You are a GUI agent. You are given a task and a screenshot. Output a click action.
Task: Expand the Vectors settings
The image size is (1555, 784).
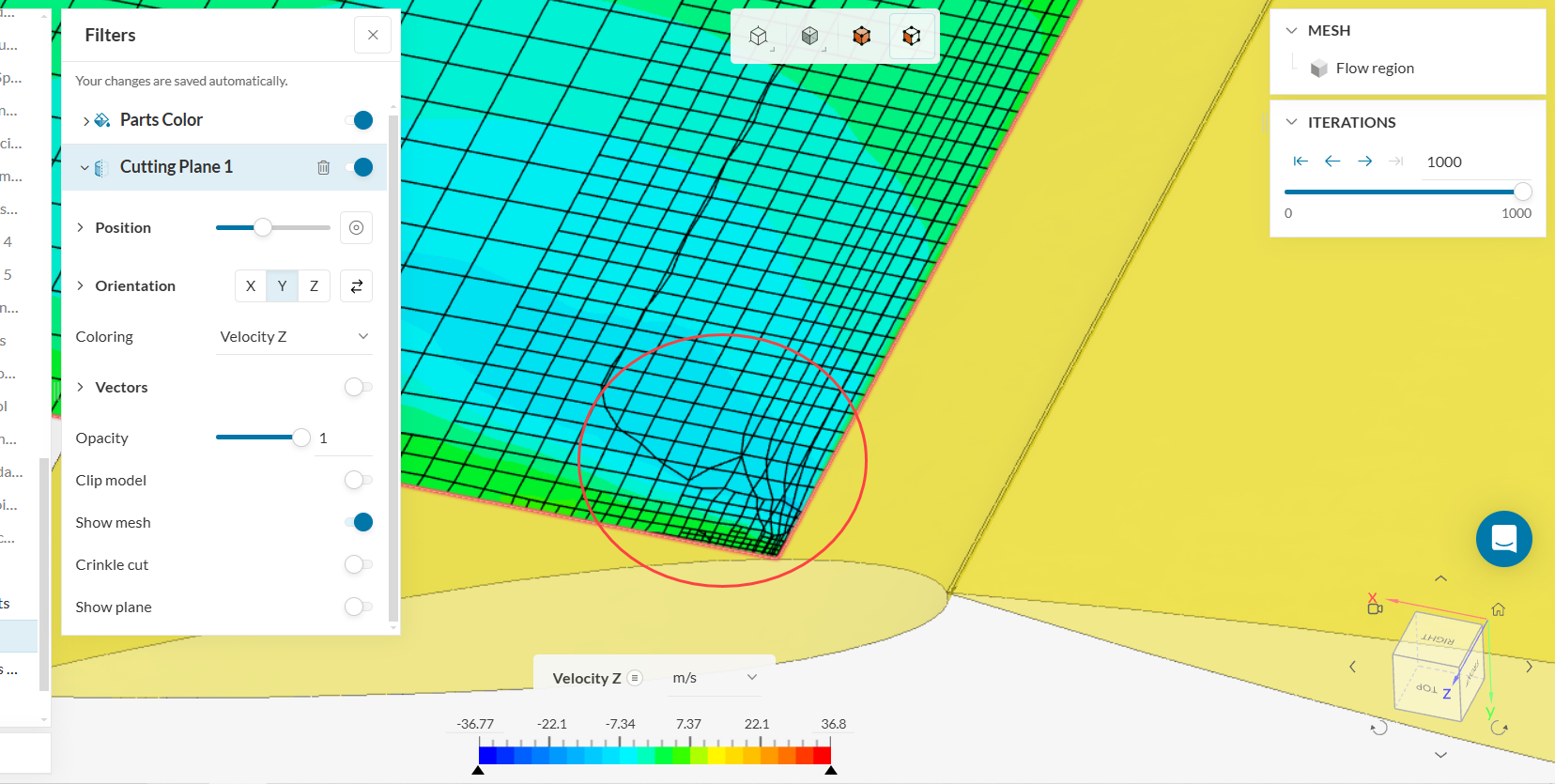pyautogui.click(x=80, y=387)
